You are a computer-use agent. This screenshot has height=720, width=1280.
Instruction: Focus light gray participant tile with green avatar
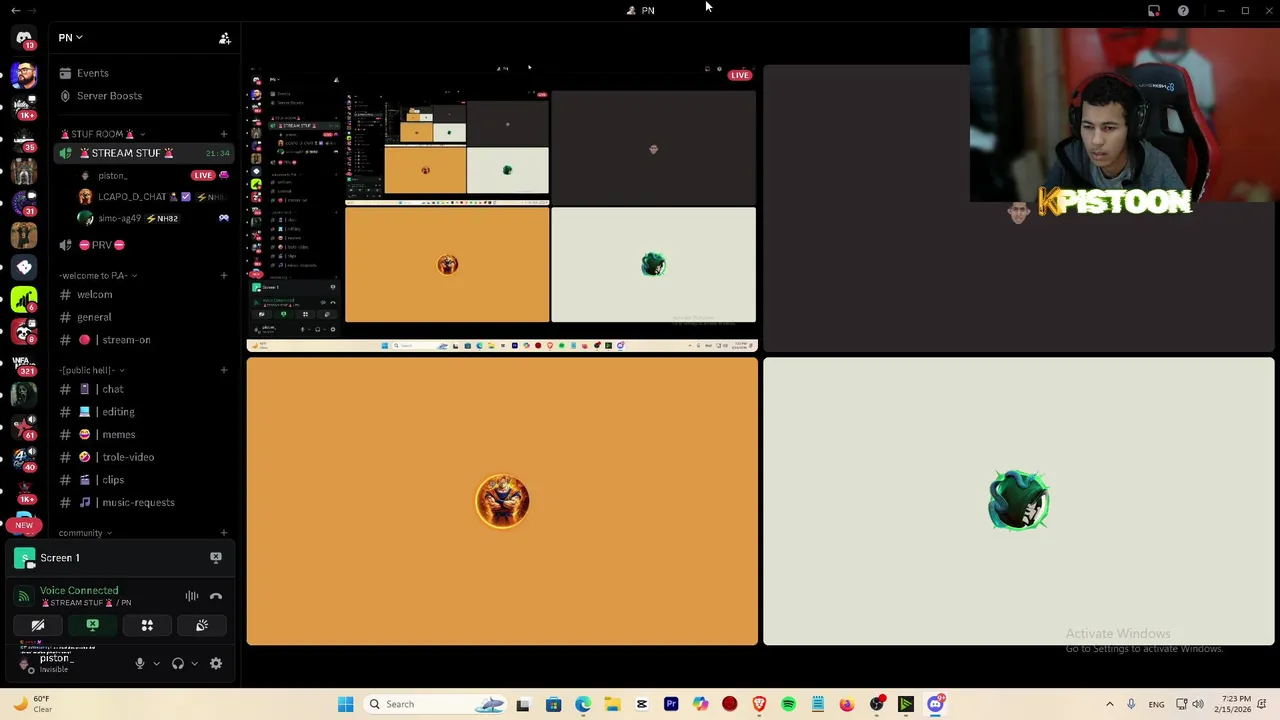(1018, 501)
